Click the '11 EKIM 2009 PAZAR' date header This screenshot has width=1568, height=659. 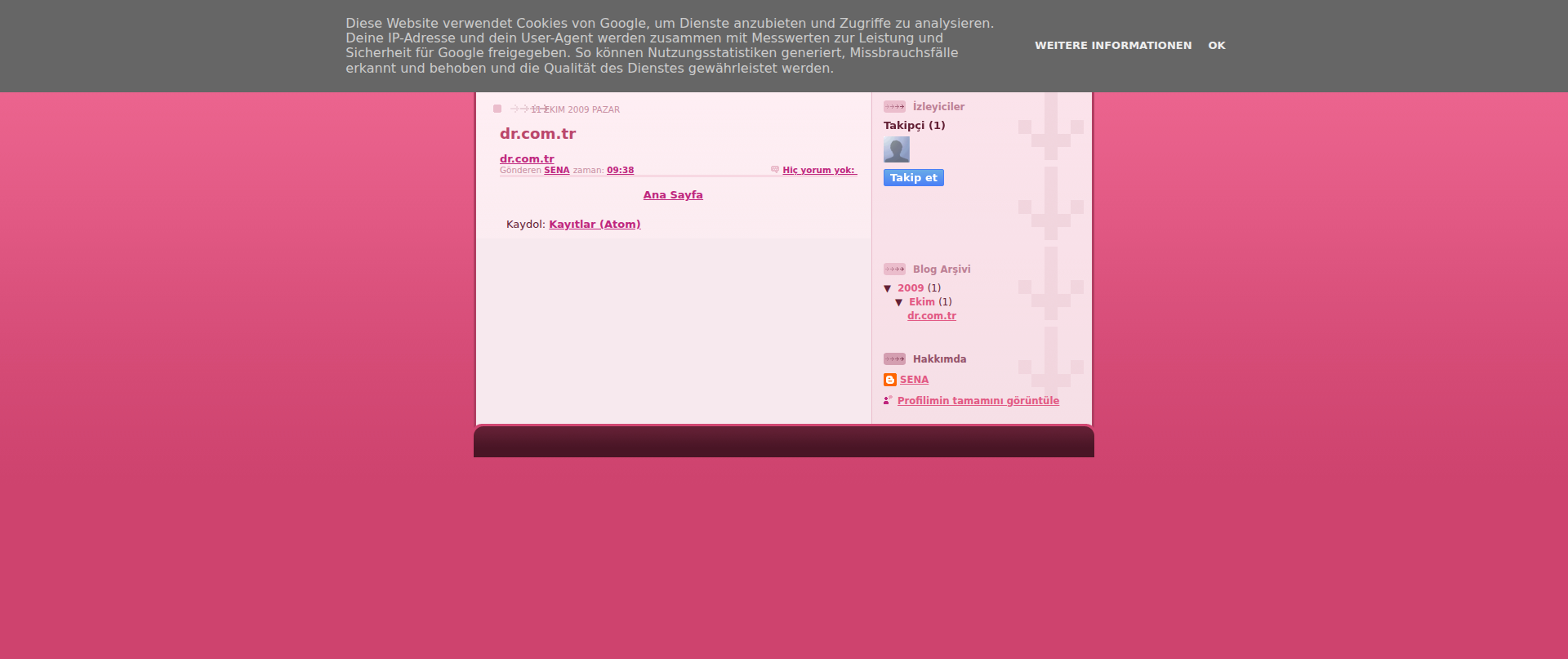575,109
